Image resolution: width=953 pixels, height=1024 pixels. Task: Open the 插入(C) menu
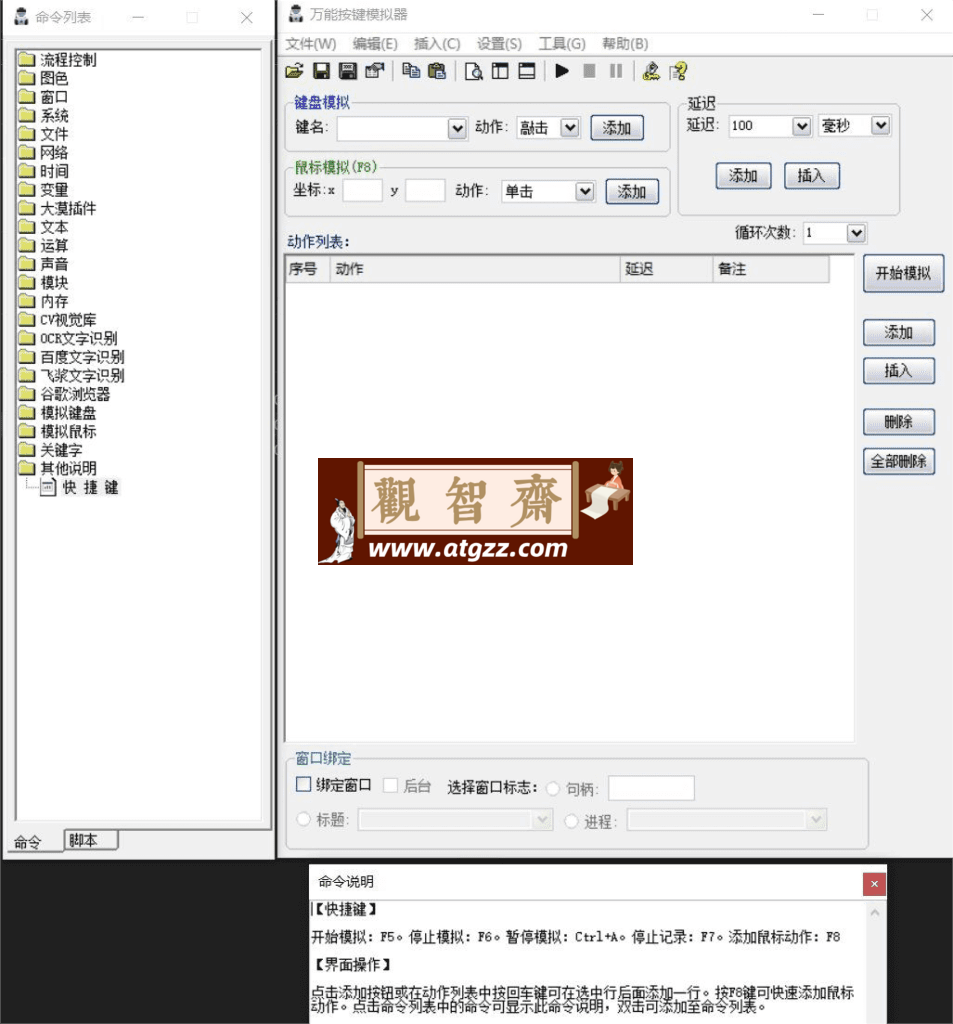click(437, 44)
